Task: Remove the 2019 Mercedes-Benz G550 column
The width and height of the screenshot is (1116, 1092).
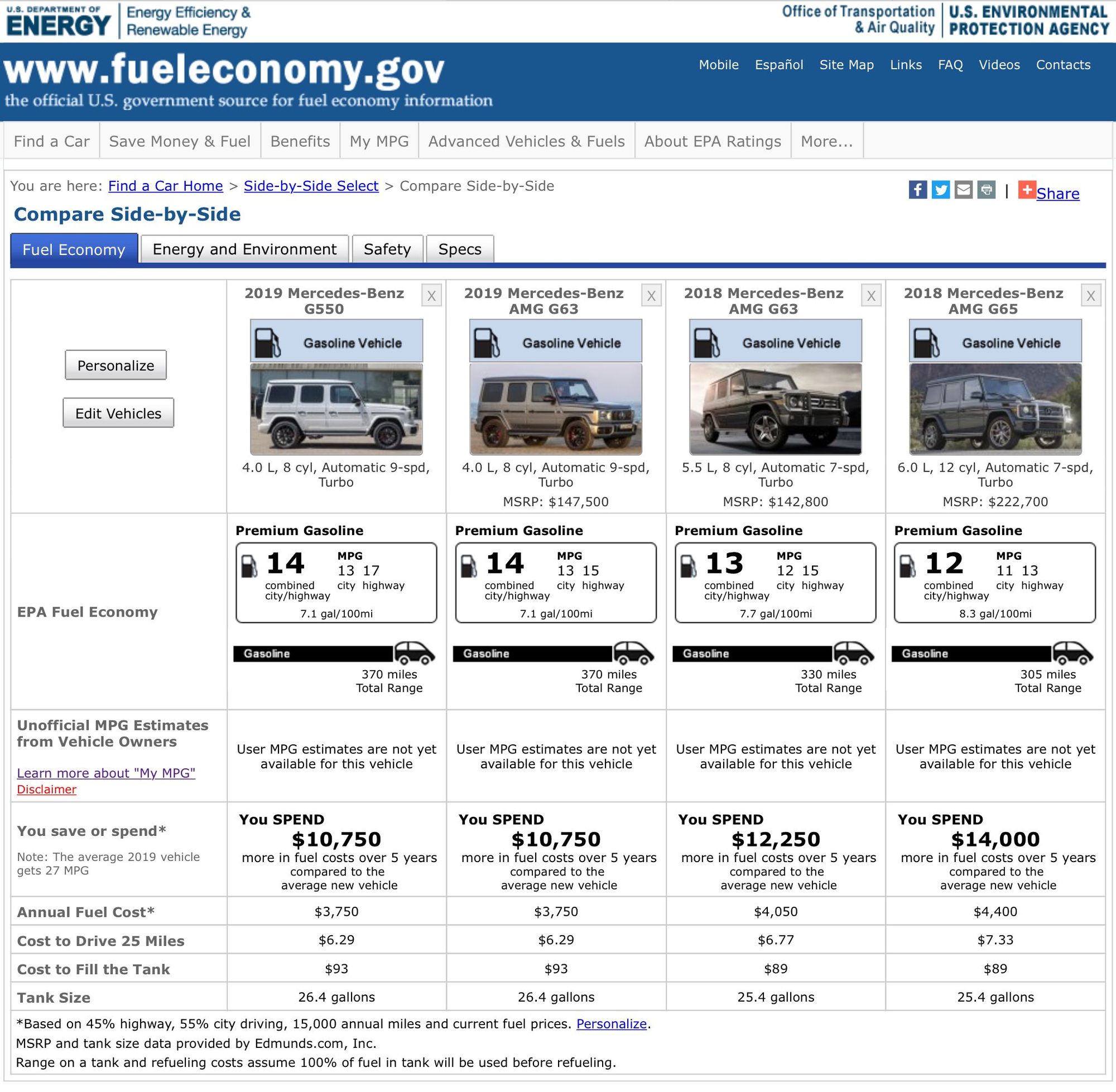Action: (x=431, y=296)
